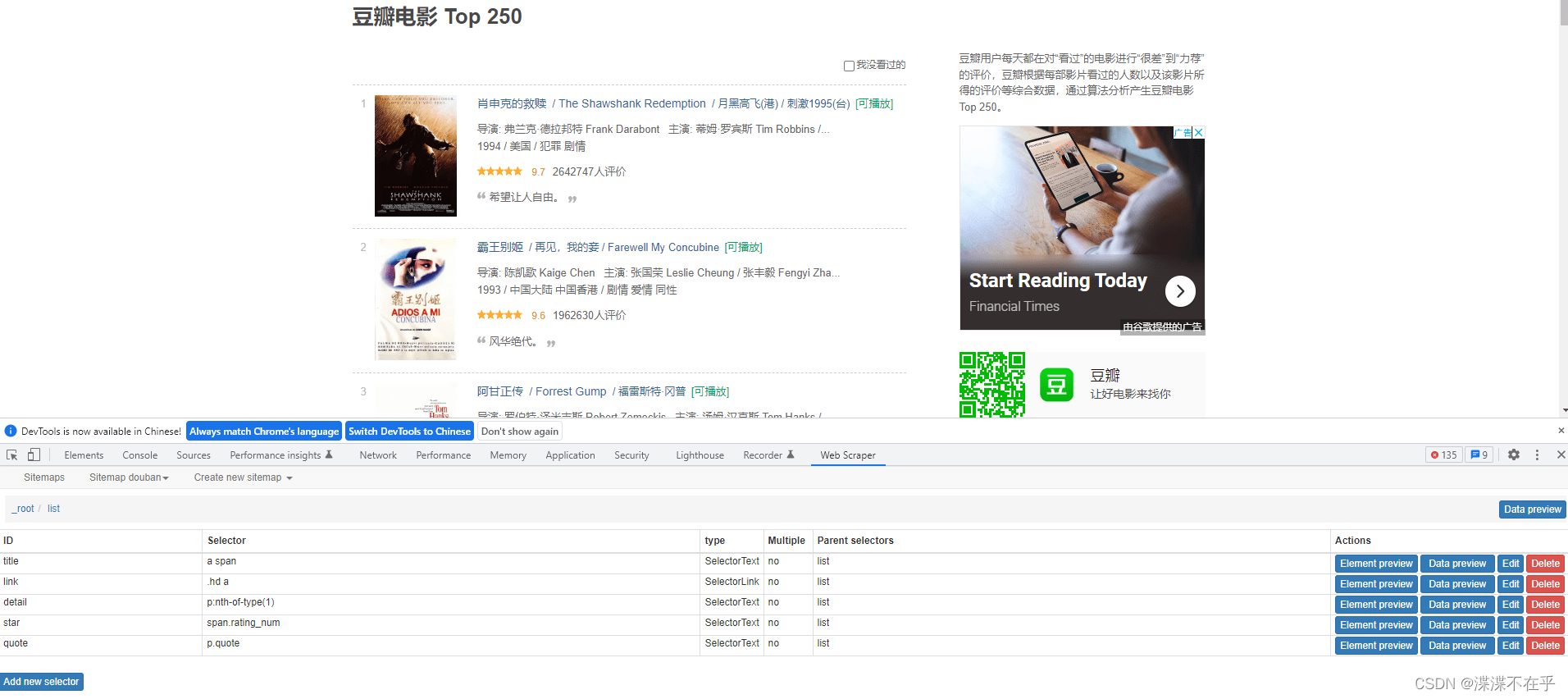Click the five-star rating of Farewell My Concubine
The width and height of the screenshot is (1568, 699).
click(x=499, y=315)
